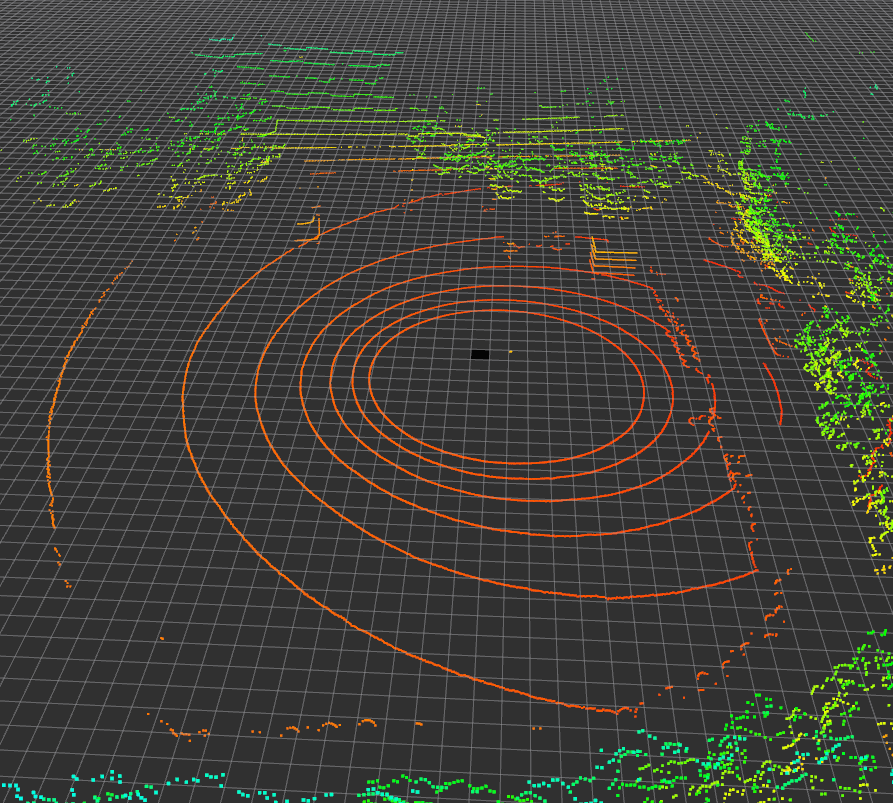Screen dimensions: 893x803
Task: Pick the innermost orange LiDAR scan ring
Action: 506,387
